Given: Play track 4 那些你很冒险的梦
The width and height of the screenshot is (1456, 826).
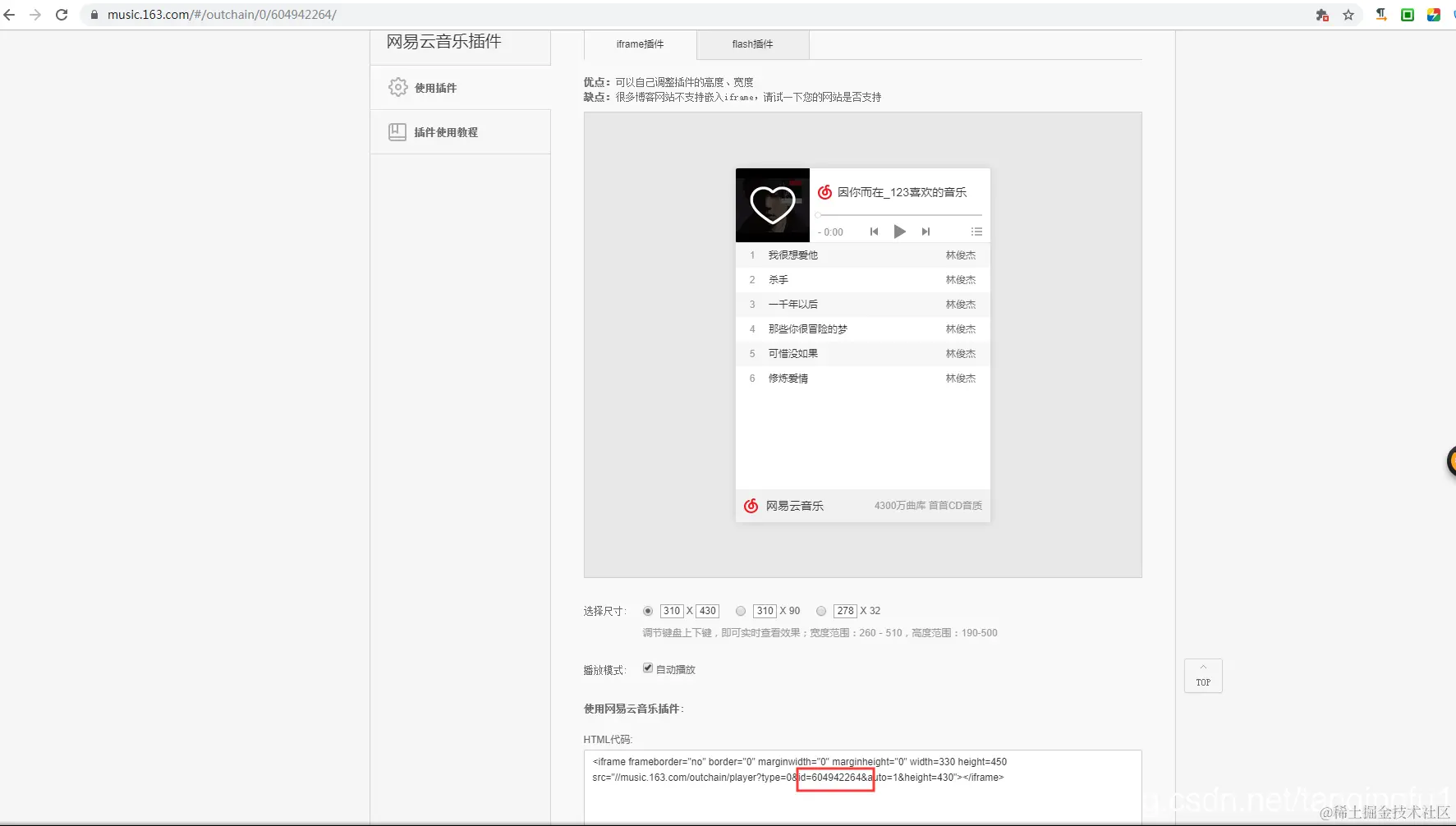Looking at the screenshot, I should tap(862, 329).
